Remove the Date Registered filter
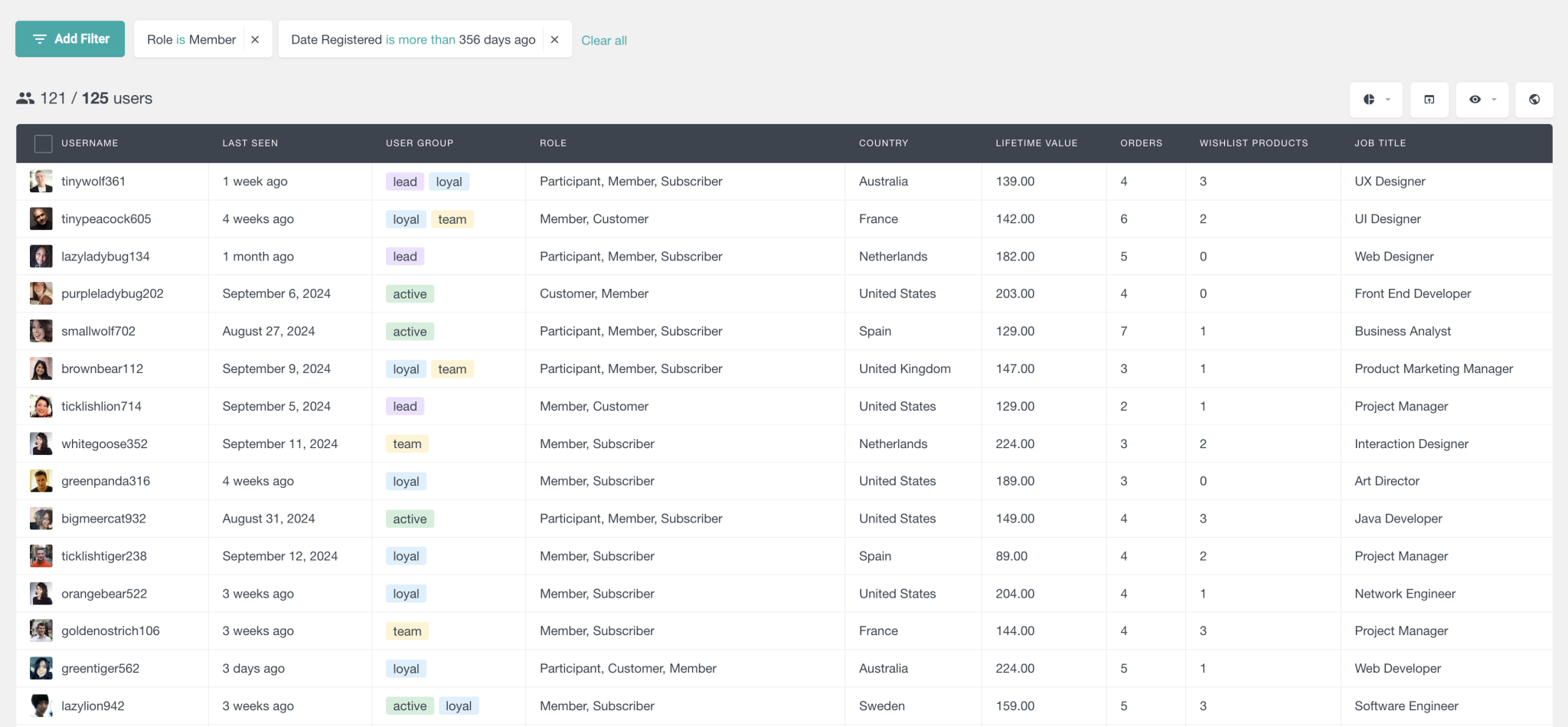Viewport: 1568px width, 727px height. pos(554,40)
